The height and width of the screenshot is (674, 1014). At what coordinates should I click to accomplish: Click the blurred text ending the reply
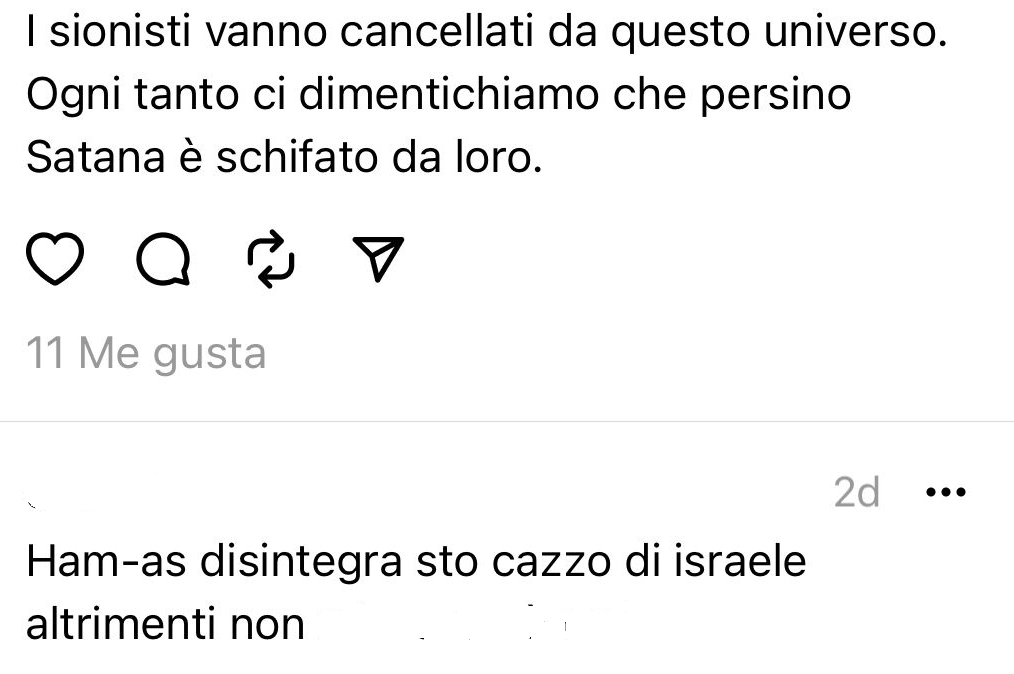tap(450, 624)
